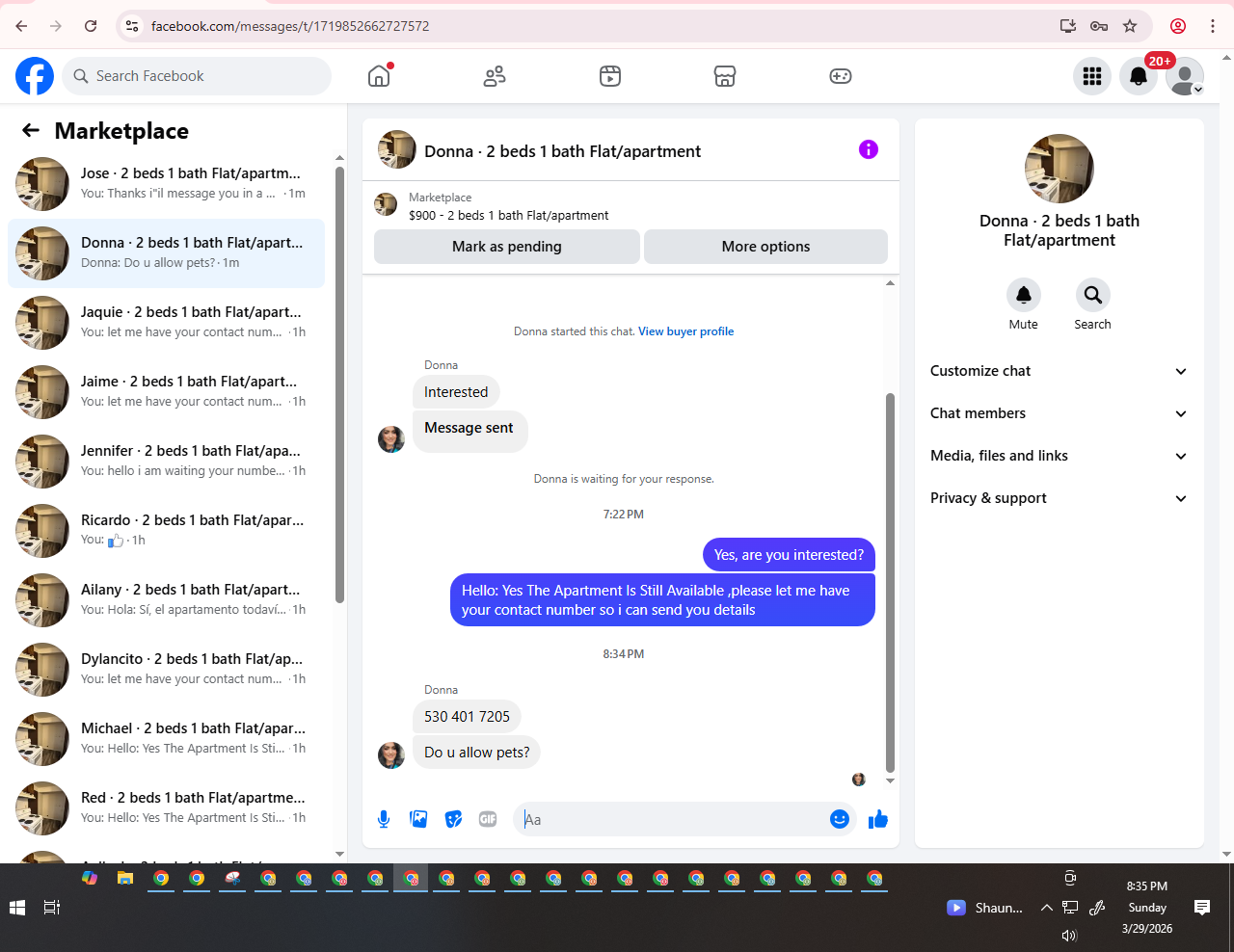Show hidden system tray icons chevron
Image resolution: width=1234 pixels, height=952 pixels.
coord(1046,908)
